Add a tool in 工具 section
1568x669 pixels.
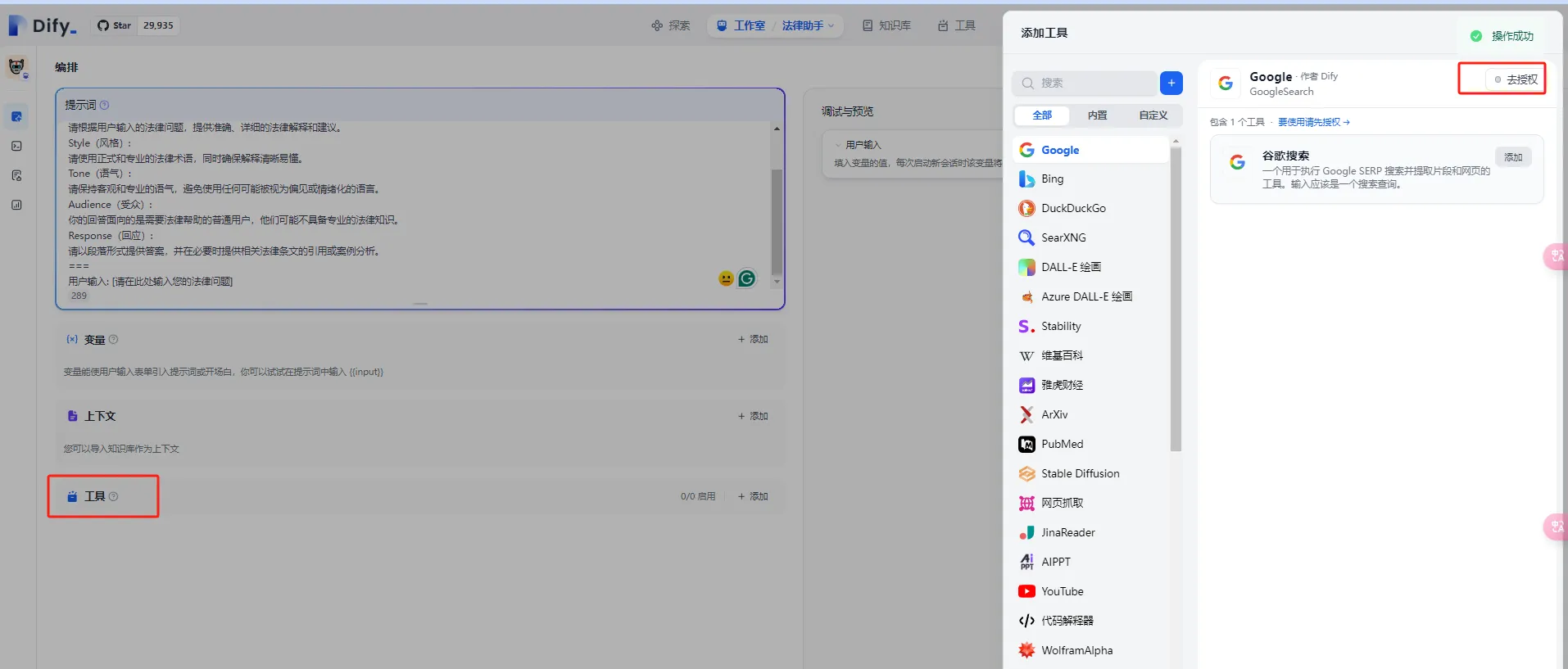(753, 496)
